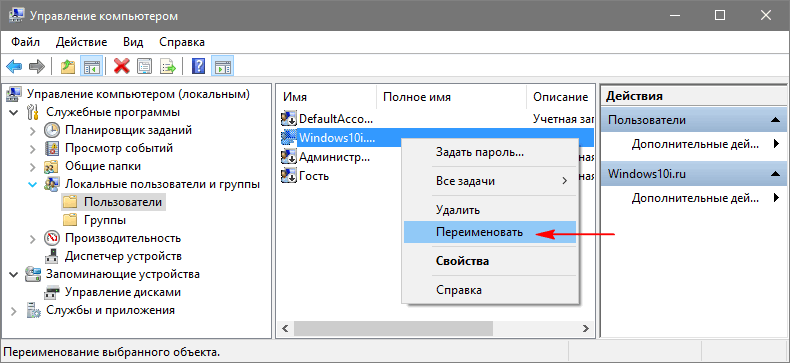This screenshot has width=790, height=363.
Task: Choose Переименовать in the context menu
Action: pos(490,232)
